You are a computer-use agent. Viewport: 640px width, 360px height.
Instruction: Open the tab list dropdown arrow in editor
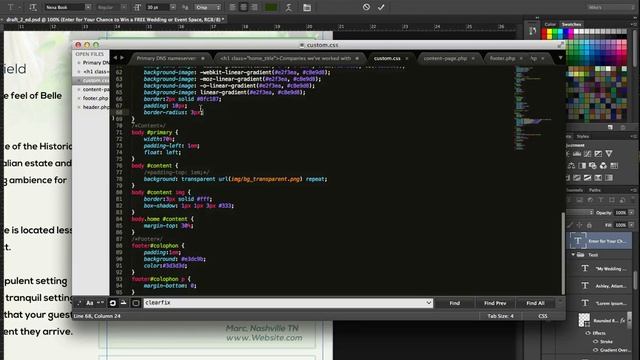coord(560,58)
